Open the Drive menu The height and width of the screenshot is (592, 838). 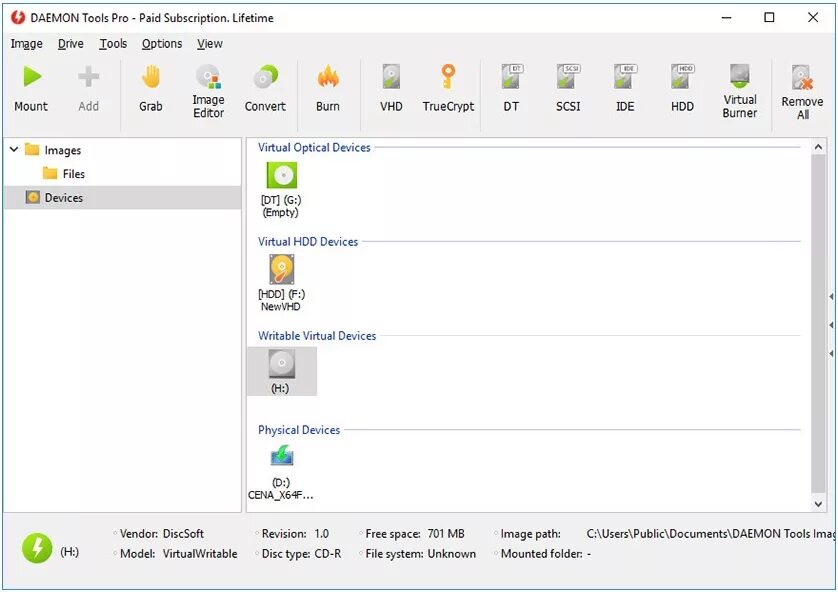click(x=71, y=44)
